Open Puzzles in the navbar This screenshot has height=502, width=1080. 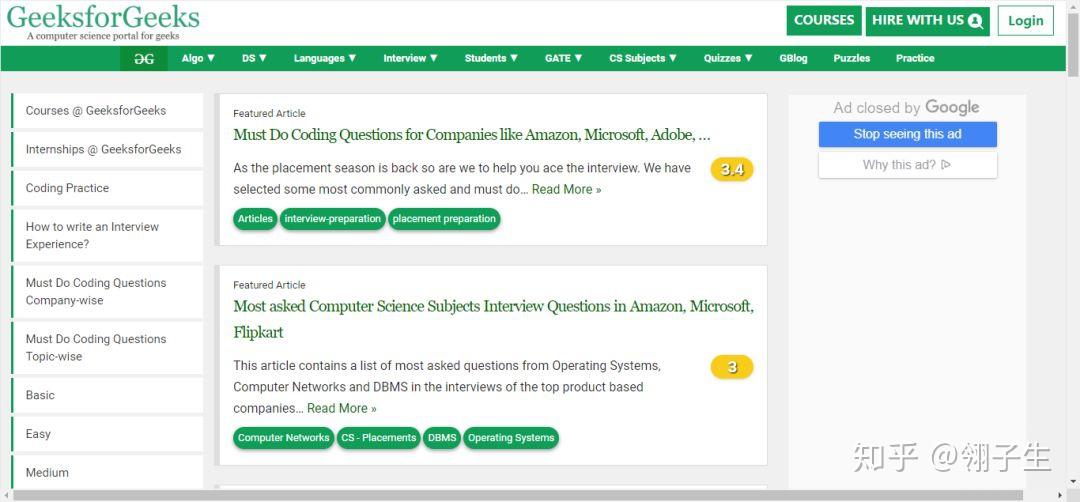coord(851,59)
